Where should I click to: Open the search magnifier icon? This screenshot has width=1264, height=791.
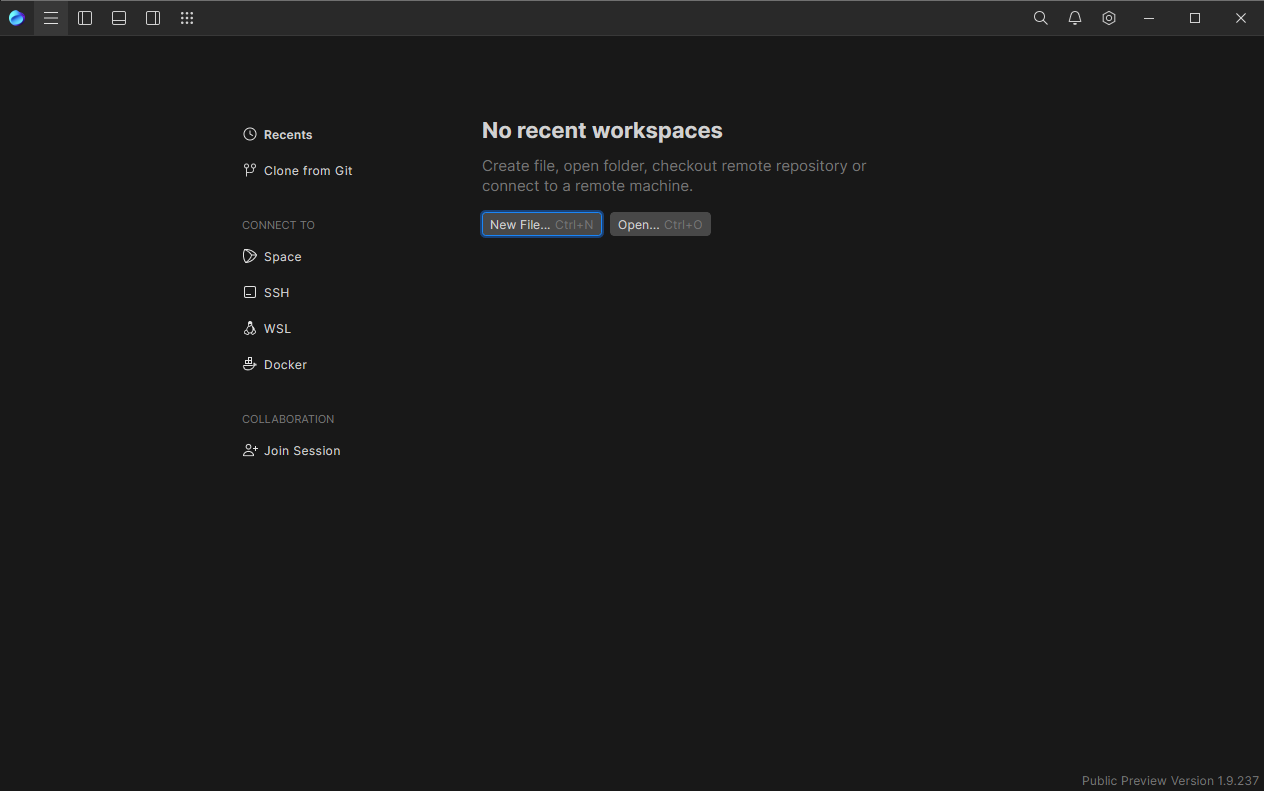pyautogui.click(x=1041, y=18)
